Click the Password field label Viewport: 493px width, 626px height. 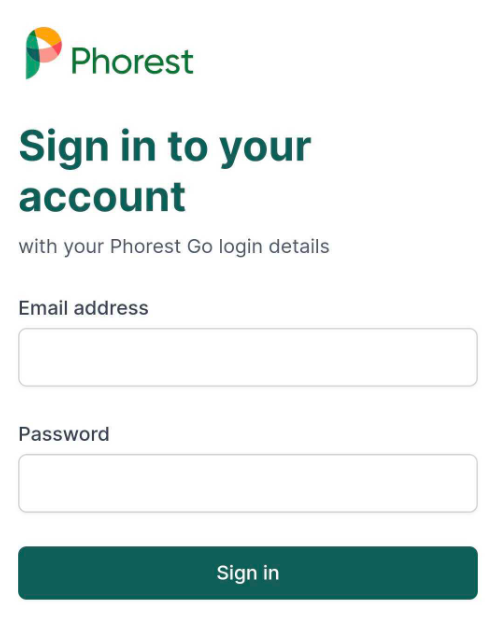[64, 434]
